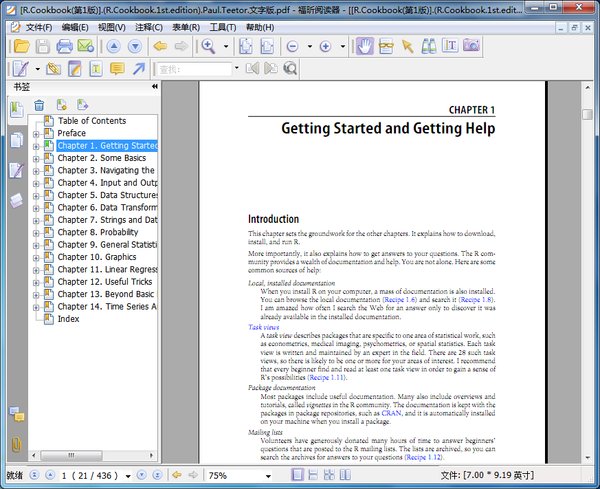This screenshot has width=600, height=489.
Task: Open the pages thumbnail panel in the sidebar
Action: click(16, 140)
